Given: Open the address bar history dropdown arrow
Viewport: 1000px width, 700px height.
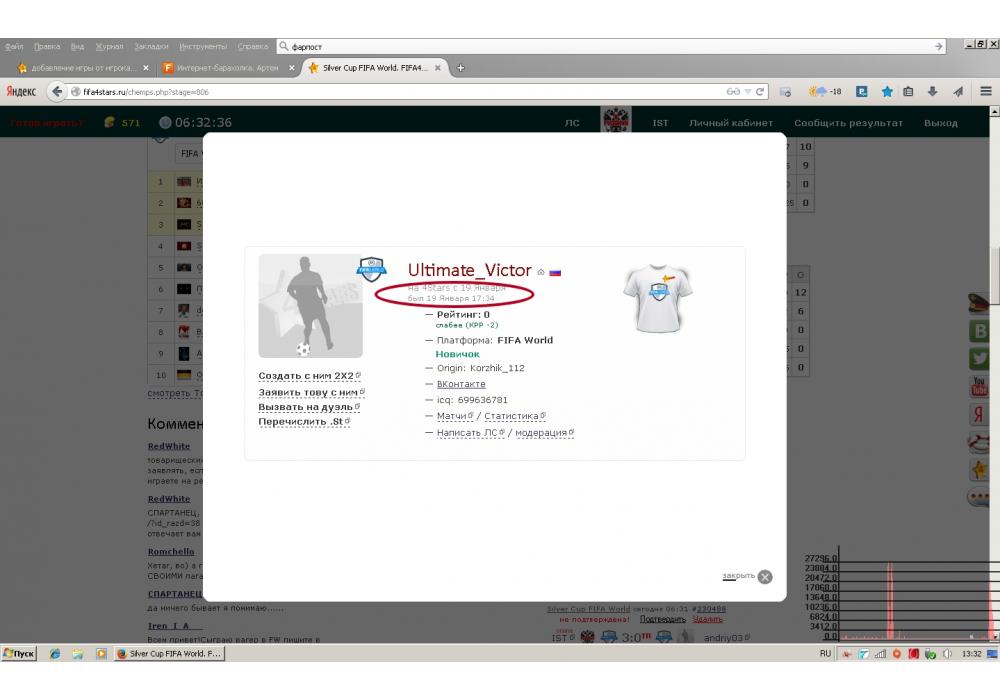Looking at the screenshot, I should pyautogui.click(x=748, y=92).
